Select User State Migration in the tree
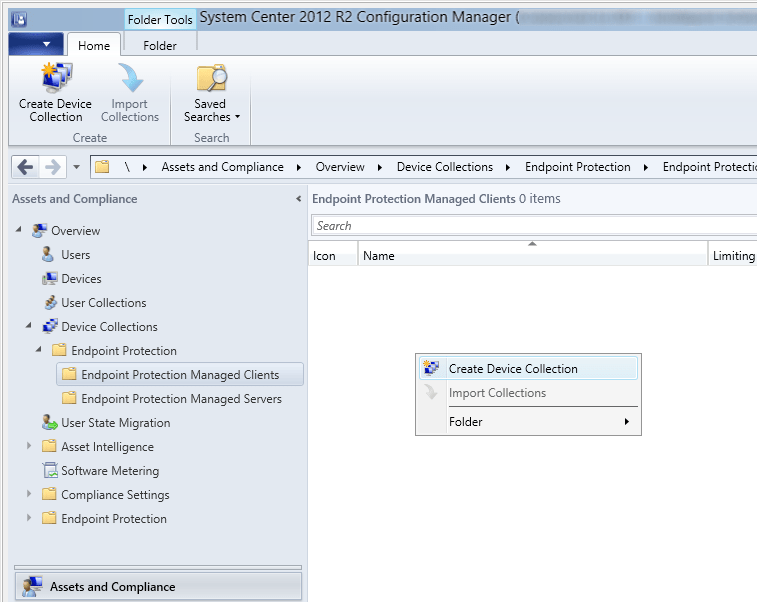The height and width of the screenshot is (602, 757). [x=115, y=423]
